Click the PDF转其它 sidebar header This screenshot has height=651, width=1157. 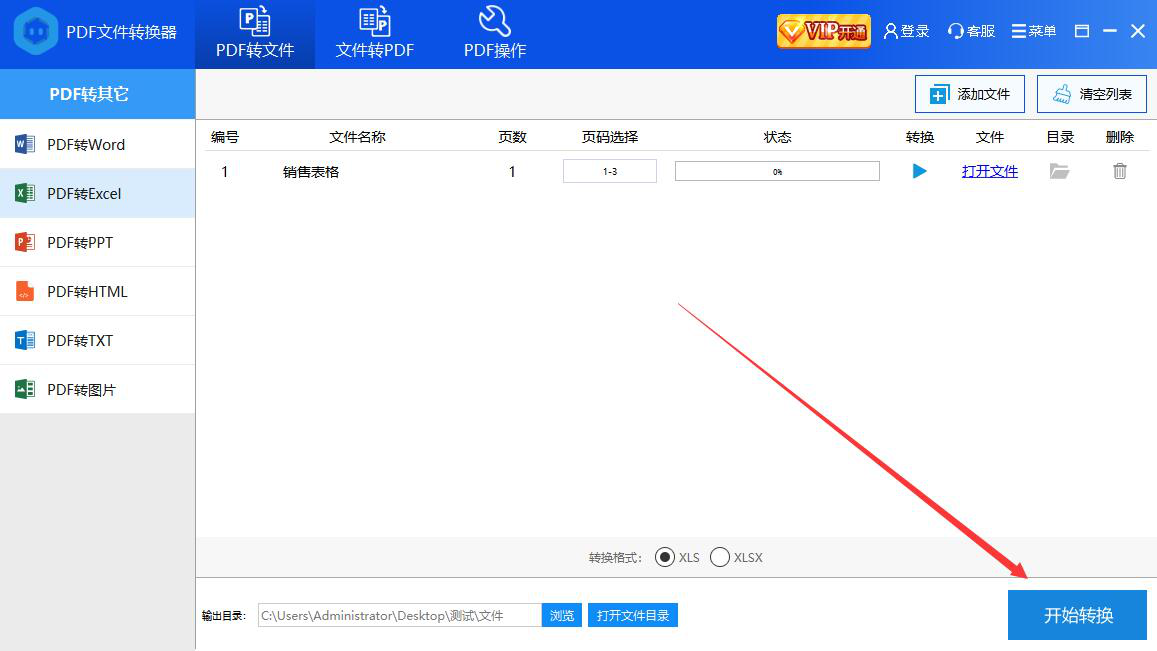point(97,94)
